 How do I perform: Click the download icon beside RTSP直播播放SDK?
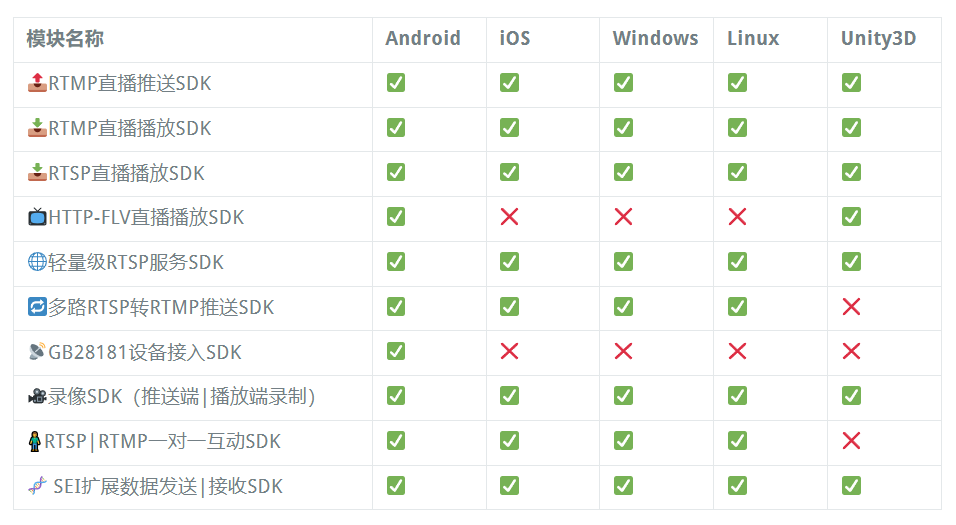(37, 173)
